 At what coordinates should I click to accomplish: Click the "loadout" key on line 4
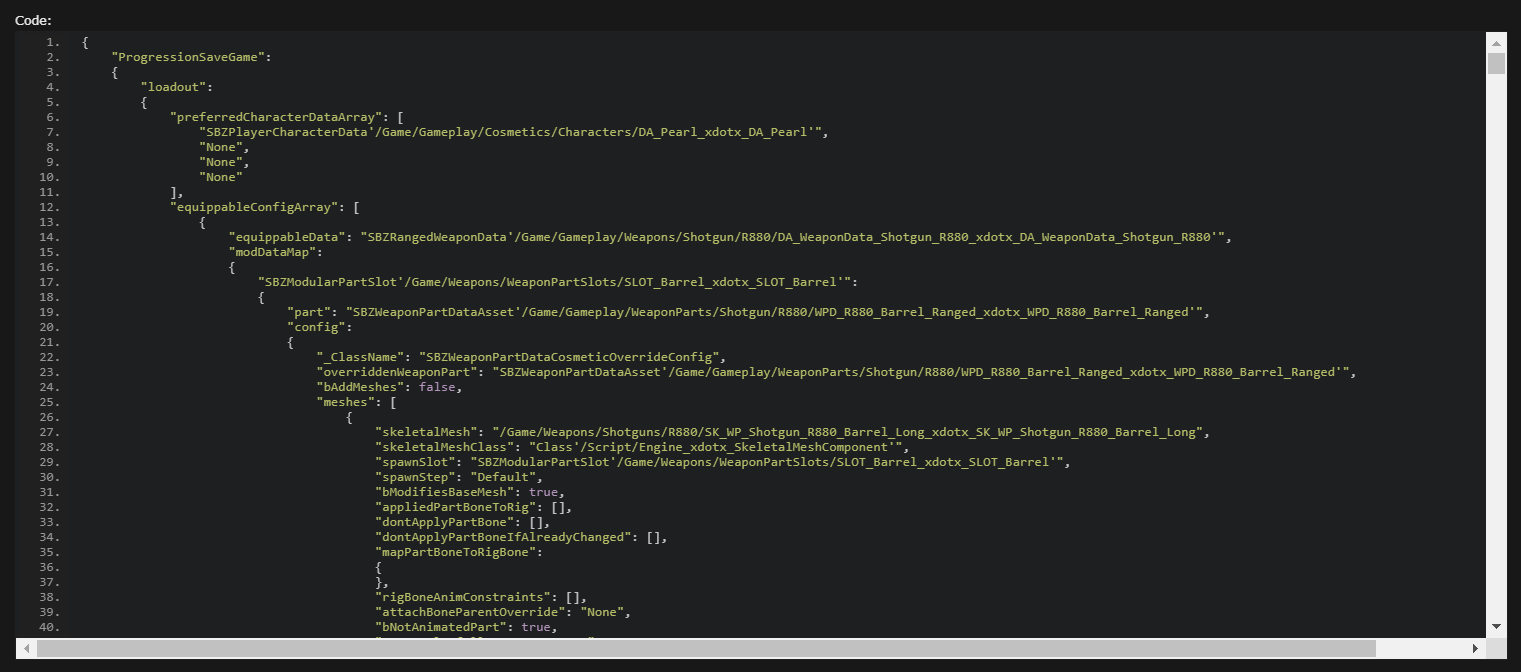pyautogui.click(x=176, y=87)
